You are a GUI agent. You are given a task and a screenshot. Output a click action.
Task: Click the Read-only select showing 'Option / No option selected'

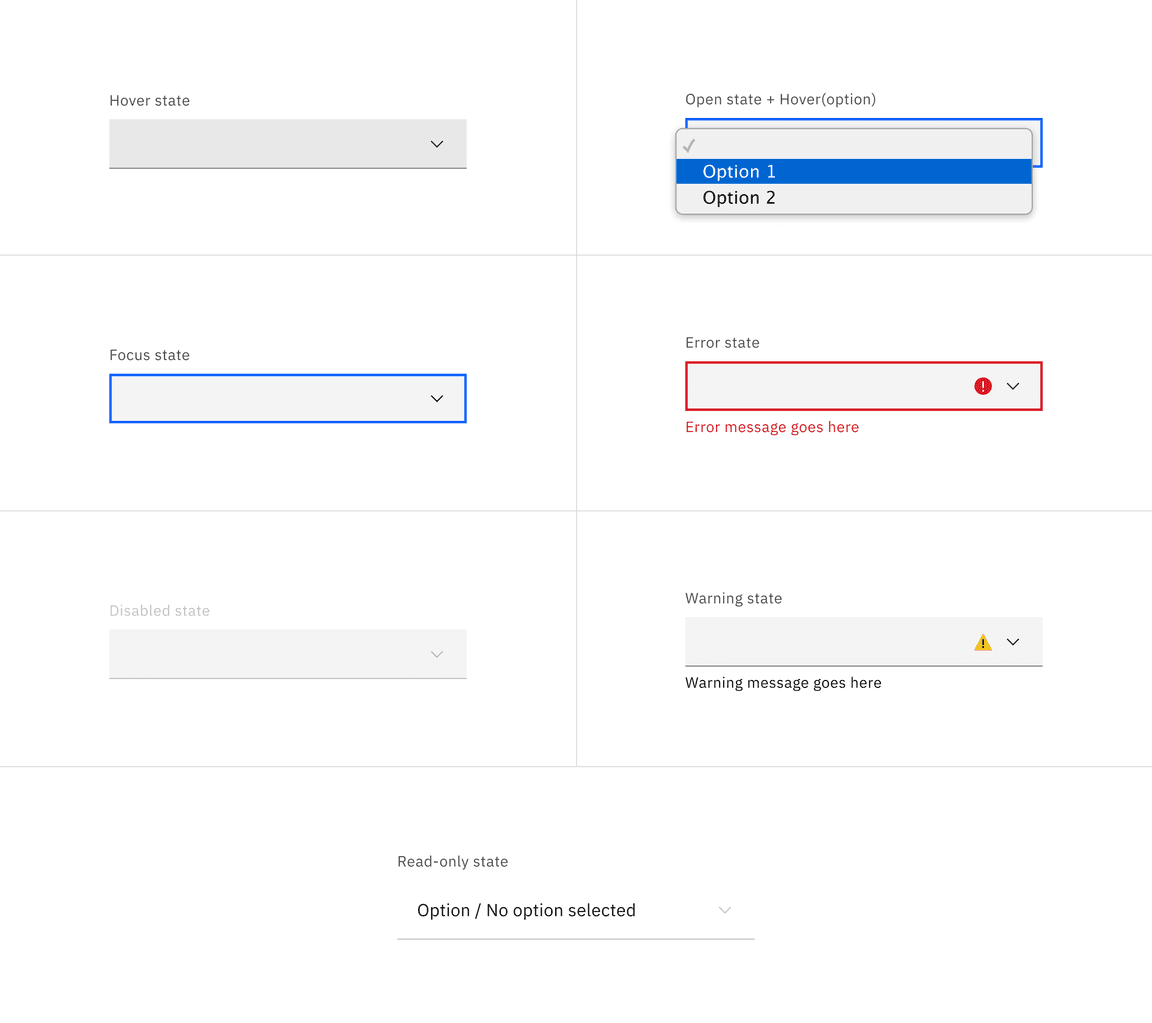click(x=576, y=910)
